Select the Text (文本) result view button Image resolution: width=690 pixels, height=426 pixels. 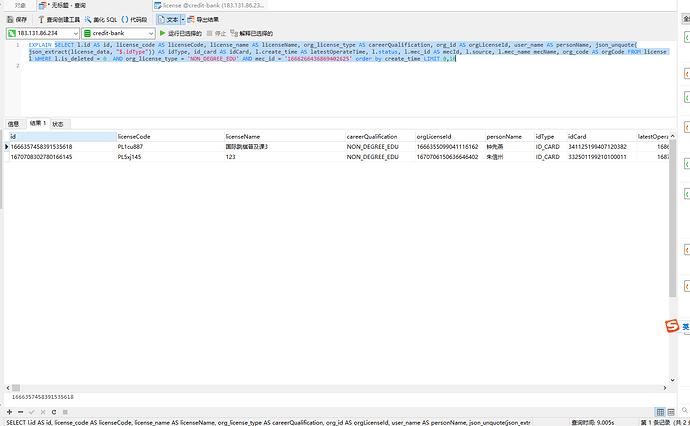click(168, 19)
